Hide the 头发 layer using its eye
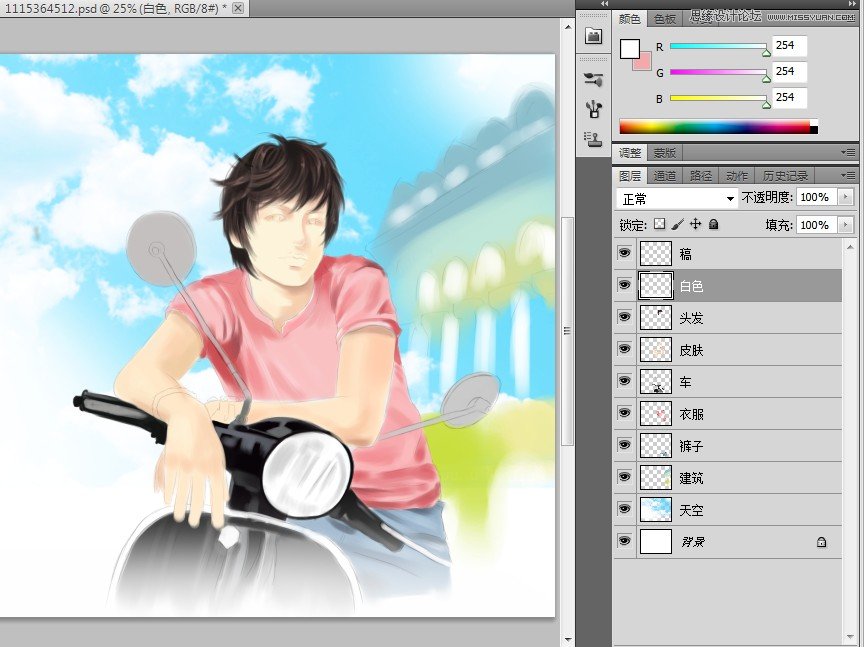Screen dimensions: 864x647 [x=625, y=318]
